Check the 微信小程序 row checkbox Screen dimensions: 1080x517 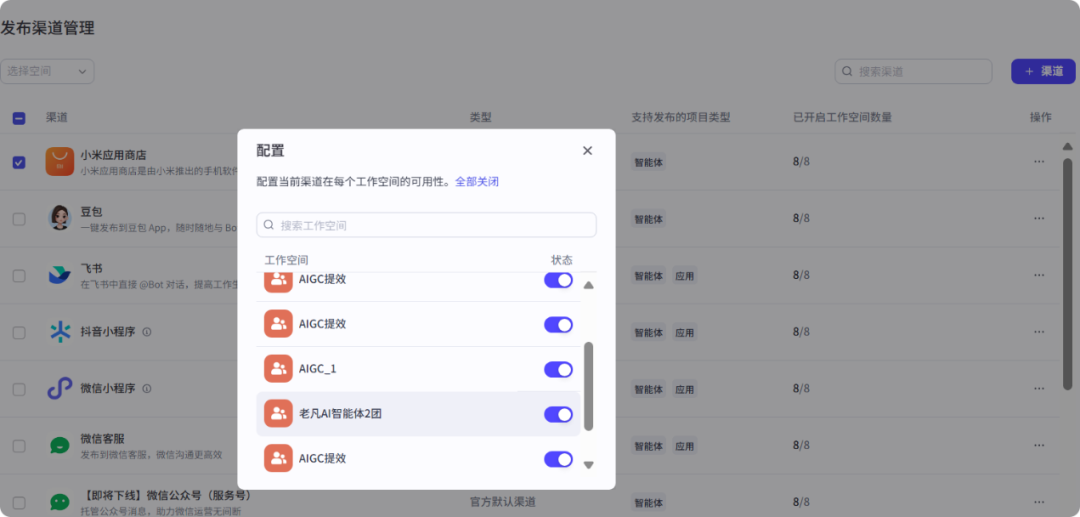(19, 389)
